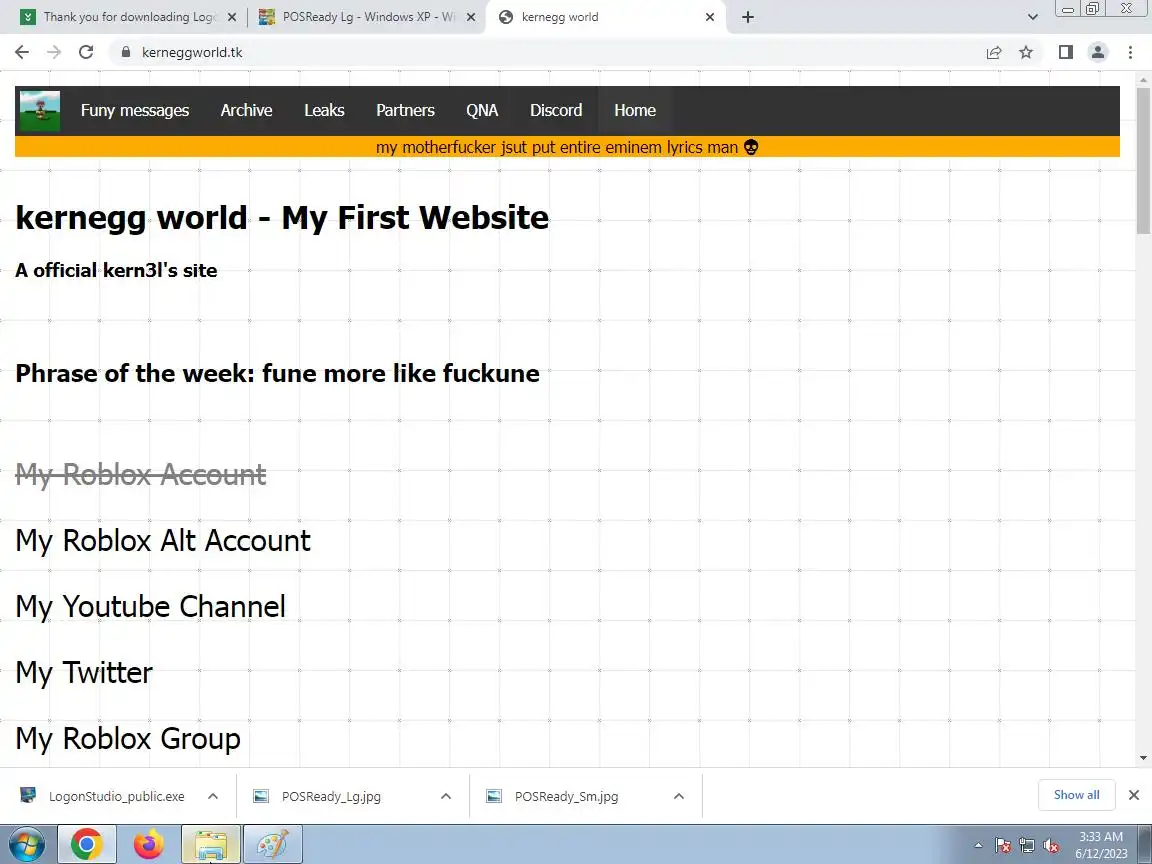Click the scrollbar up arrow
The height and width of the screenshot is (864, 1152).
coord(1143,79)
